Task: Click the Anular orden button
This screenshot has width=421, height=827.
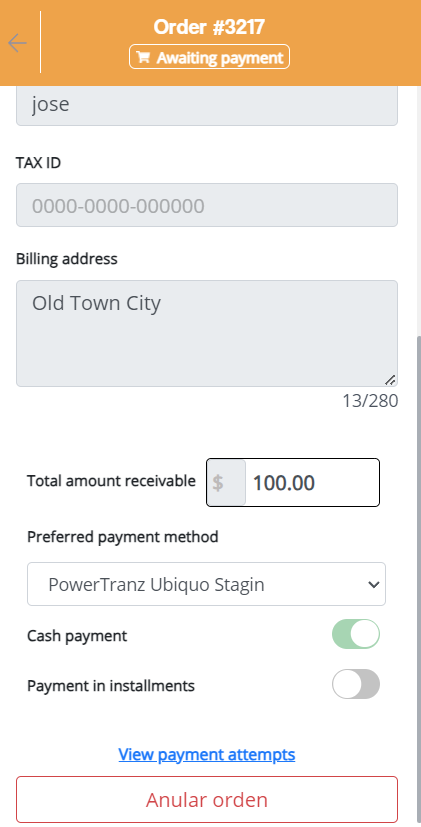Action: click(207, 800)
